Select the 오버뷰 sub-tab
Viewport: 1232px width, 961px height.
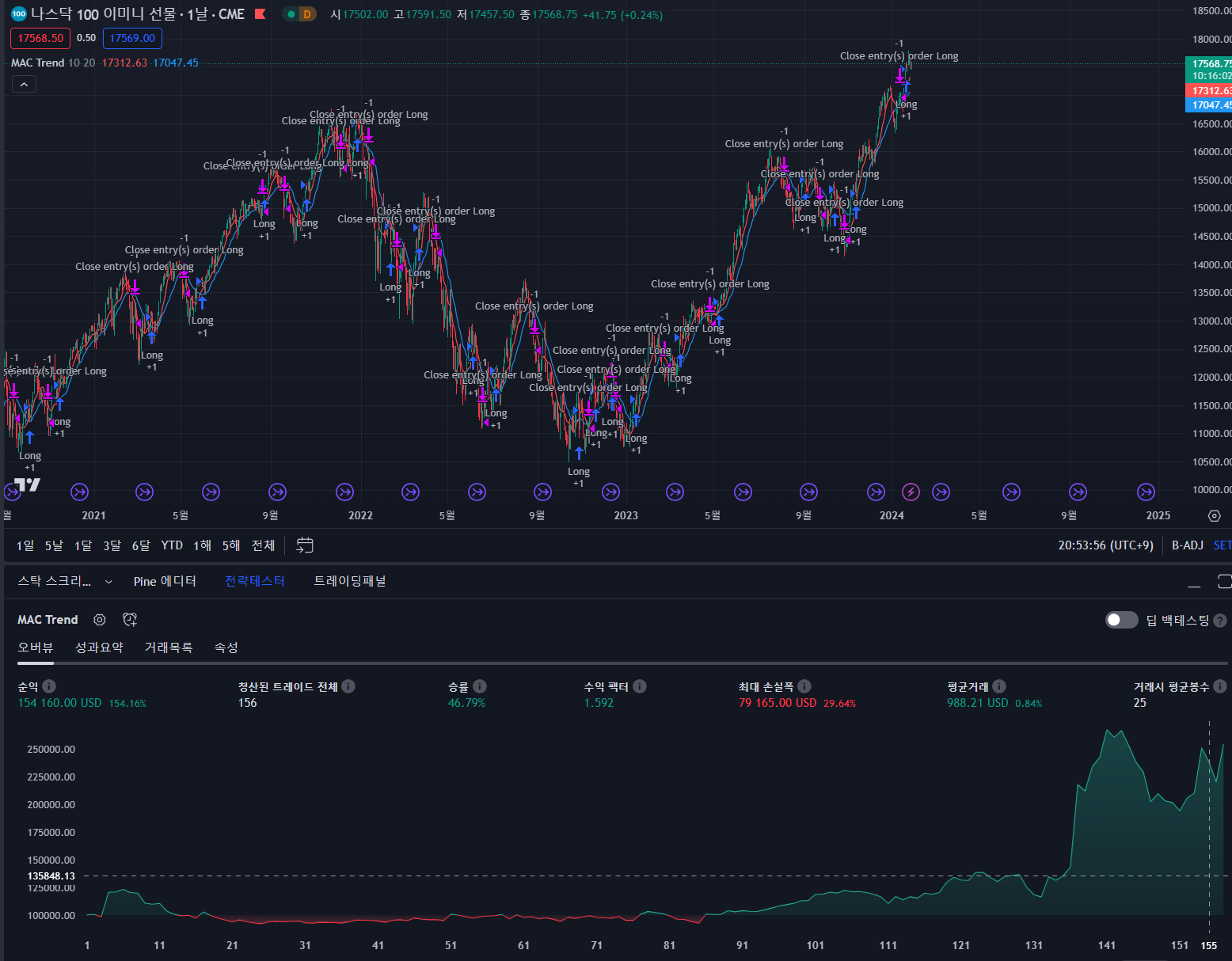click(36, 648)
